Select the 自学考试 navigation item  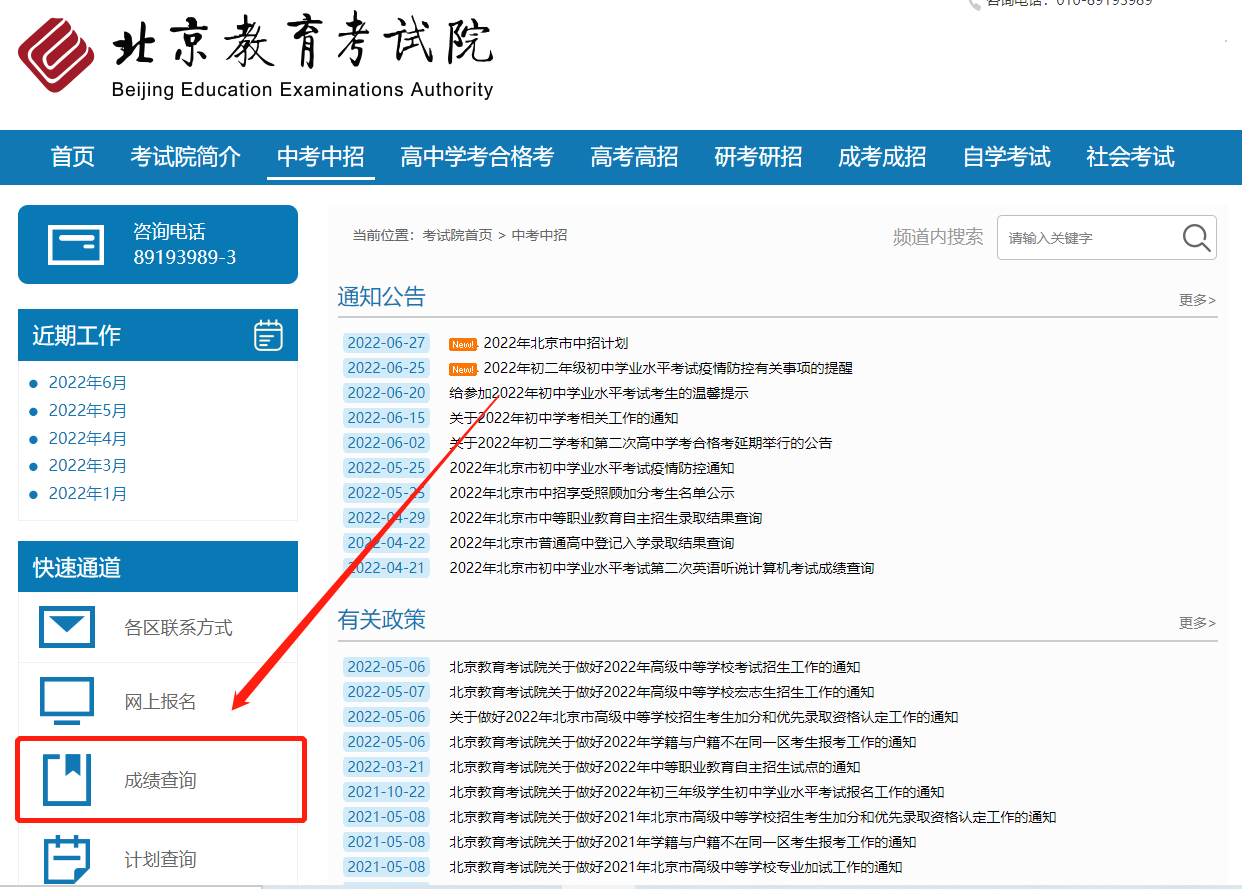(x=1006, y=157)
